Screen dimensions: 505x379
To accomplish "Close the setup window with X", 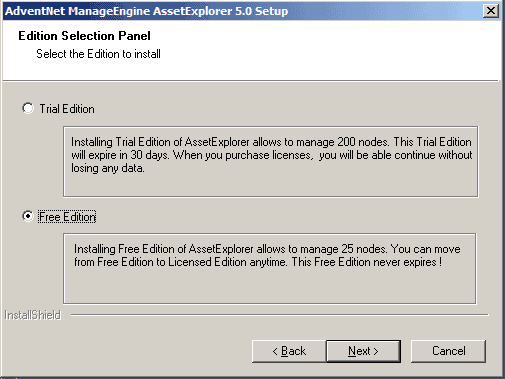I will (491, 11).
